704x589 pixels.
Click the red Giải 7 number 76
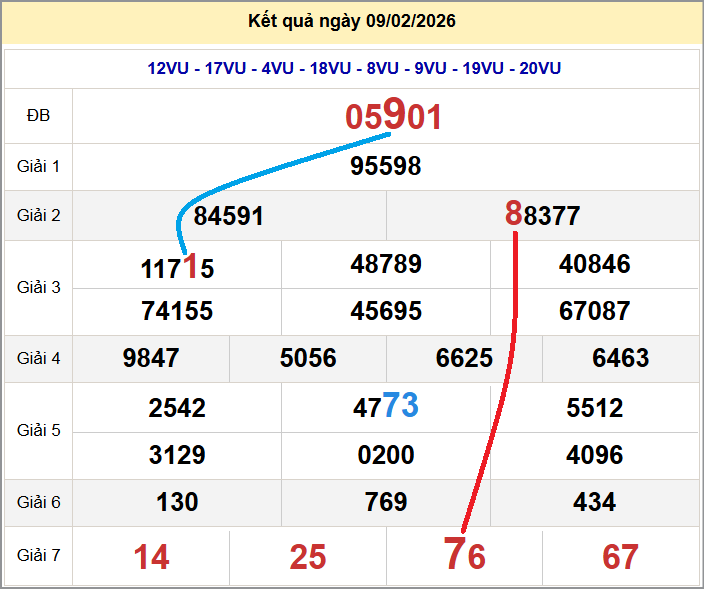(x=464, y=556)
